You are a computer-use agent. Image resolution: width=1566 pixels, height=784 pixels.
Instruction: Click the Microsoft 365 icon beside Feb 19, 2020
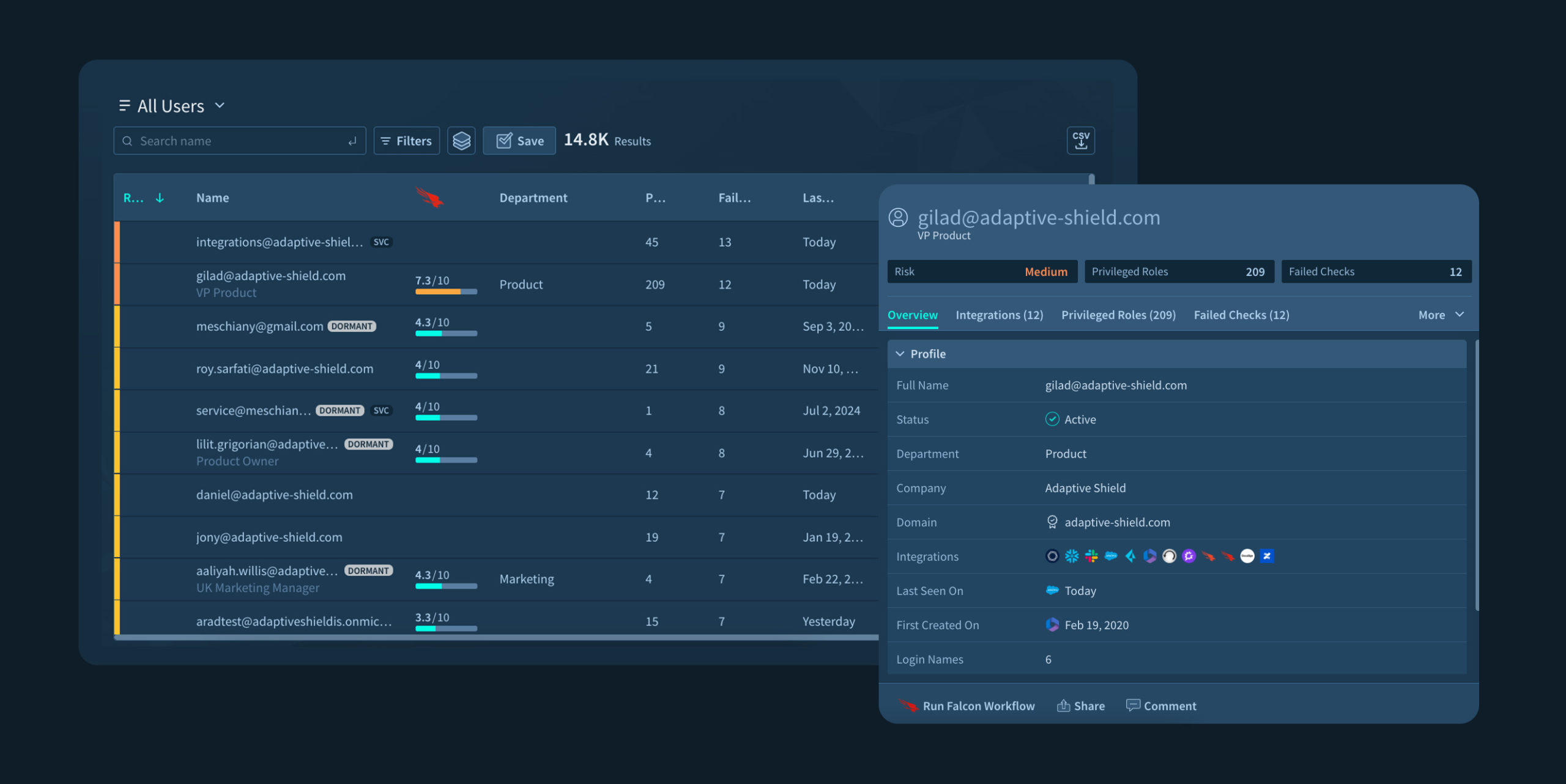1052,624
